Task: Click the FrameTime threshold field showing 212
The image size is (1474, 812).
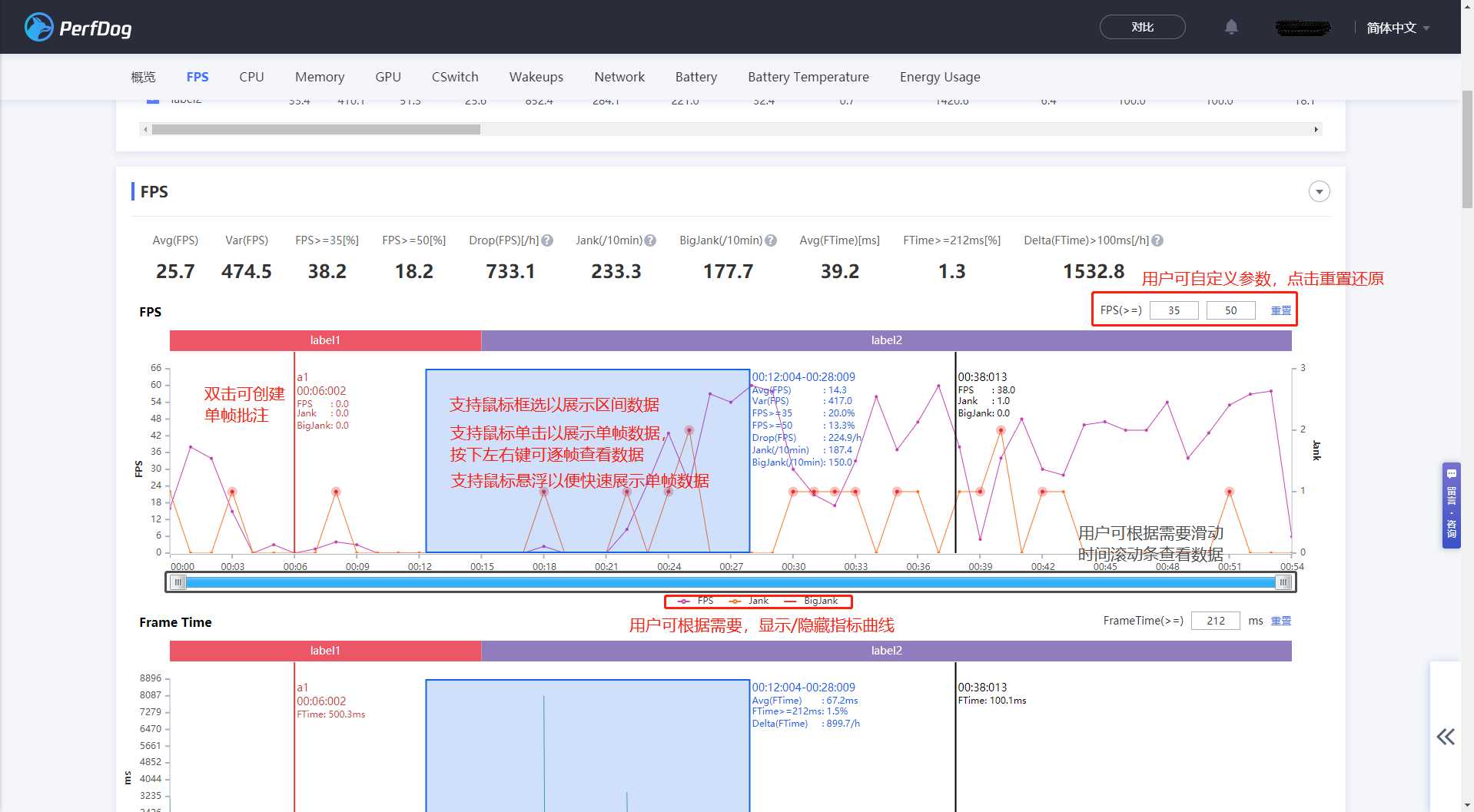Action: point(1215,621)
